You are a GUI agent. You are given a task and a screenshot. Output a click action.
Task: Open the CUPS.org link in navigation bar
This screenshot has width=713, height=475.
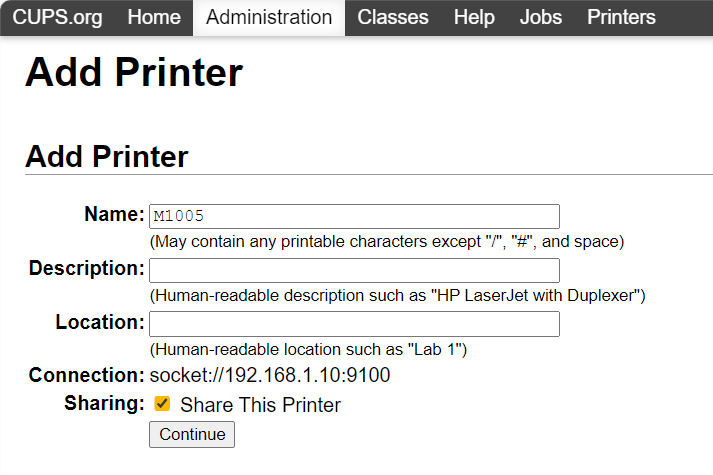click(58, 17)
